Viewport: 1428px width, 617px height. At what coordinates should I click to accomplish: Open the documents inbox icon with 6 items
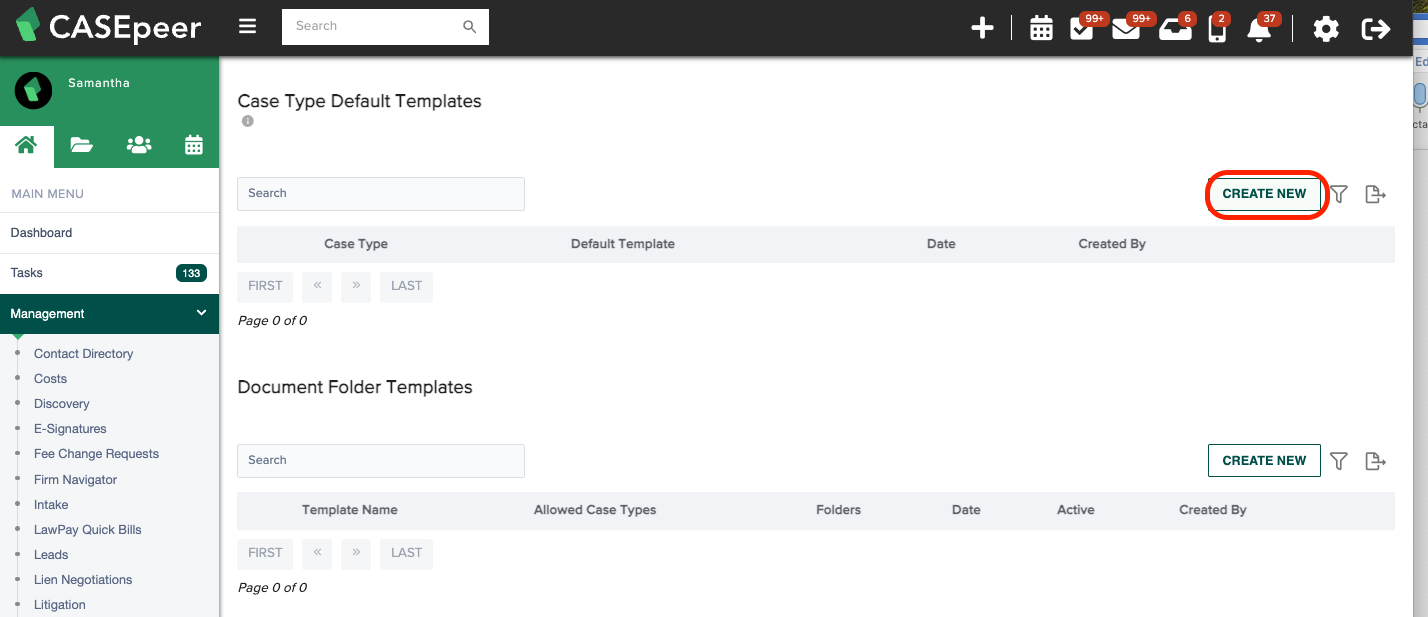pos(1175,30)
